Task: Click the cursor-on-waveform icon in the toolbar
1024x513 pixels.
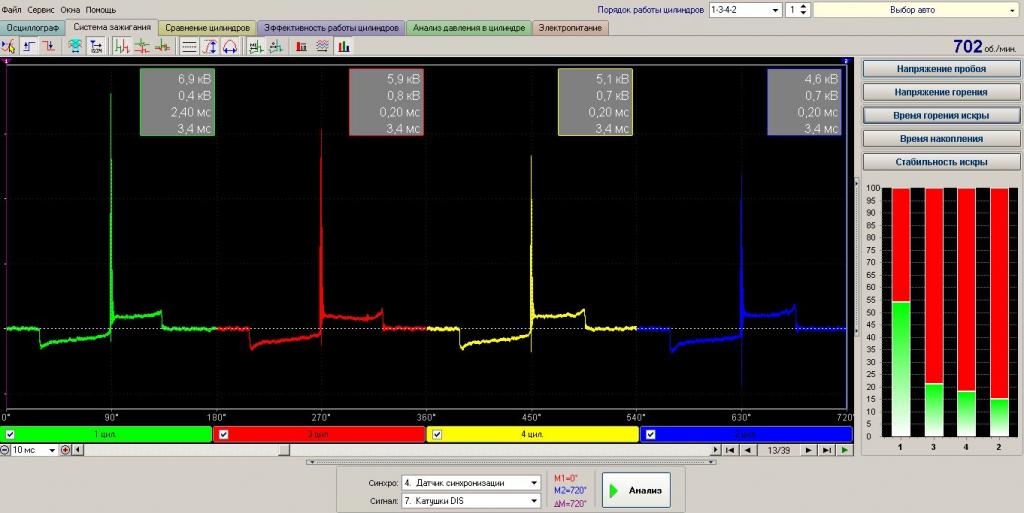Action: tap(8, 46)
